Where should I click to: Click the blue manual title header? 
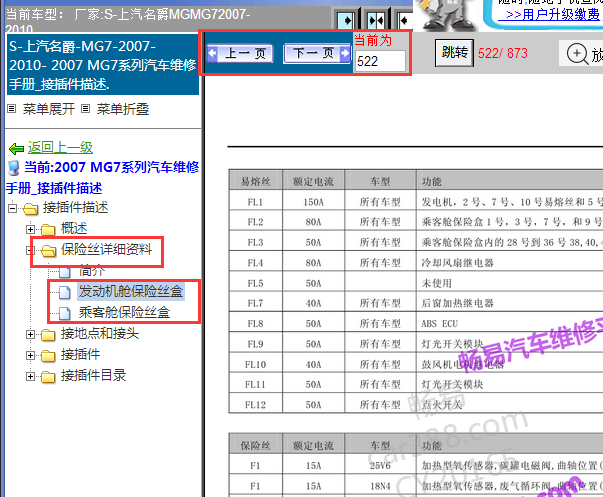click(103, 65)
